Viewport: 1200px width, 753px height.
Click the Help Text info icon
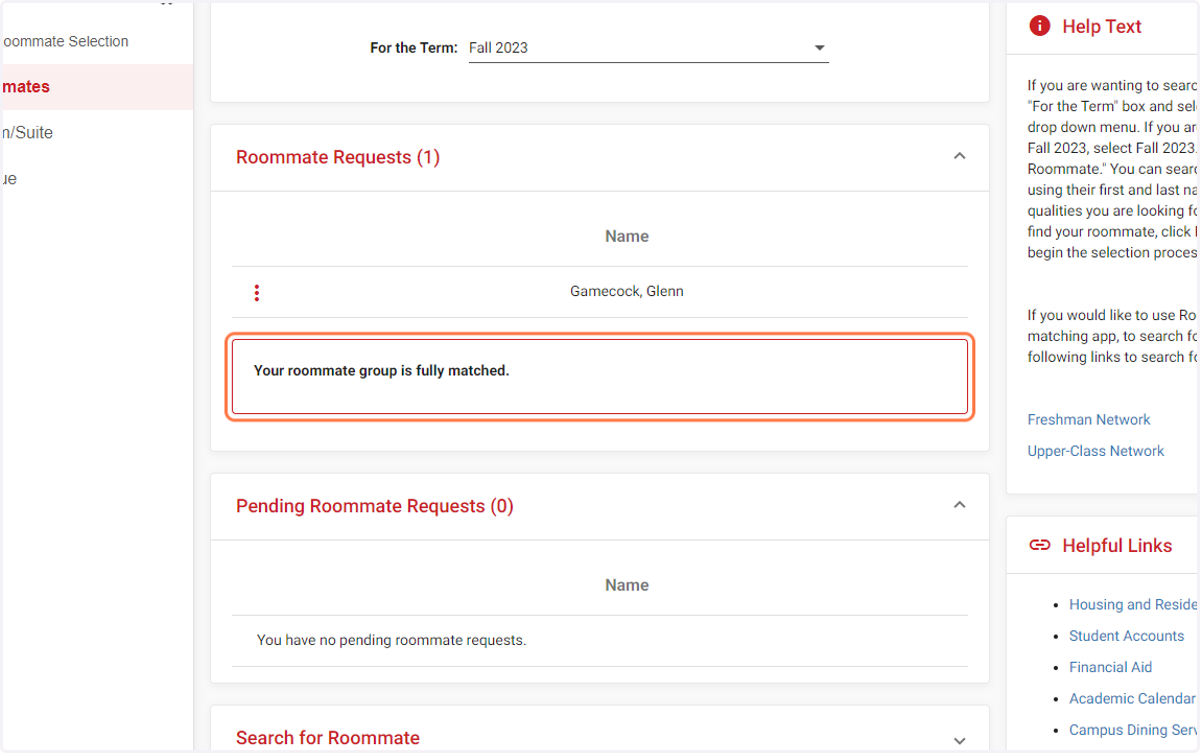pyautogui.click(x=1040, y=26)
